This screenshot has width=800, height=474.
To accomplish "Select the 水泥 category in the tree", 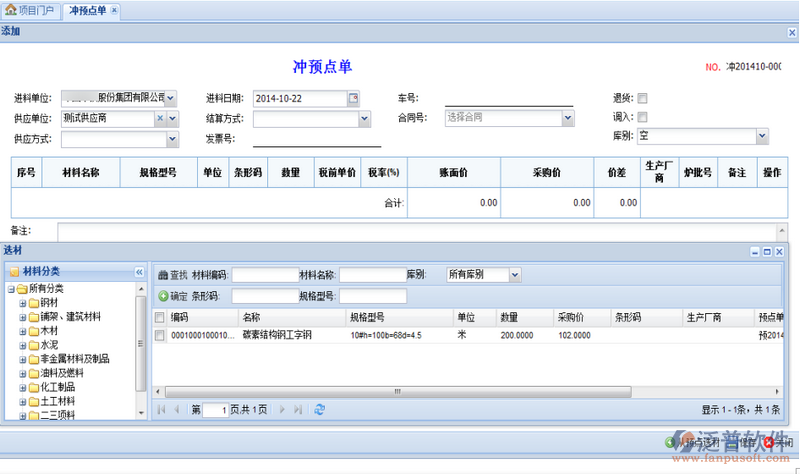I will (50, 345).
